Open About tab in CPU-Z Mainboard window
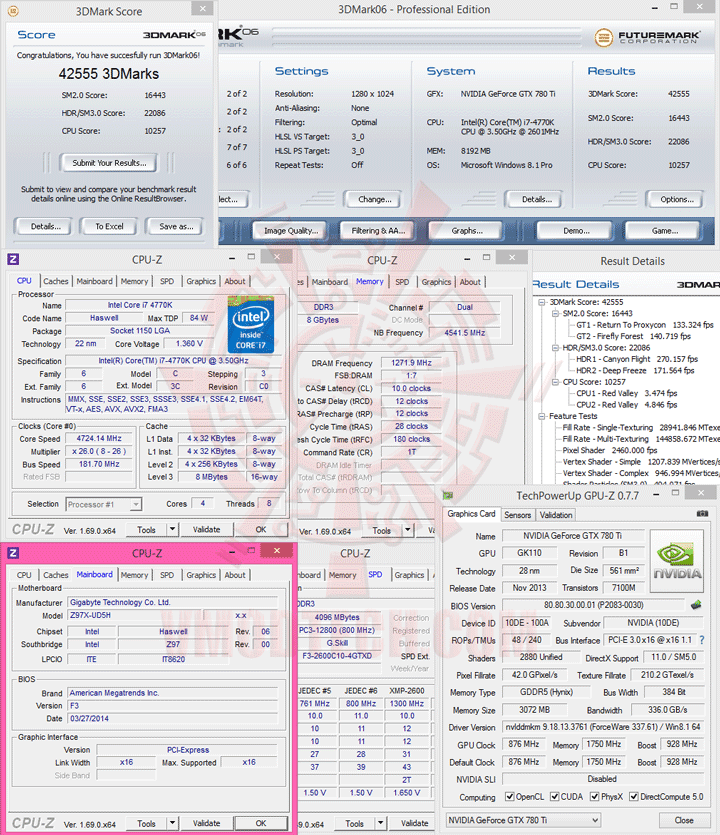This screenshot has width=720, height=835. (x=235, y=575)
